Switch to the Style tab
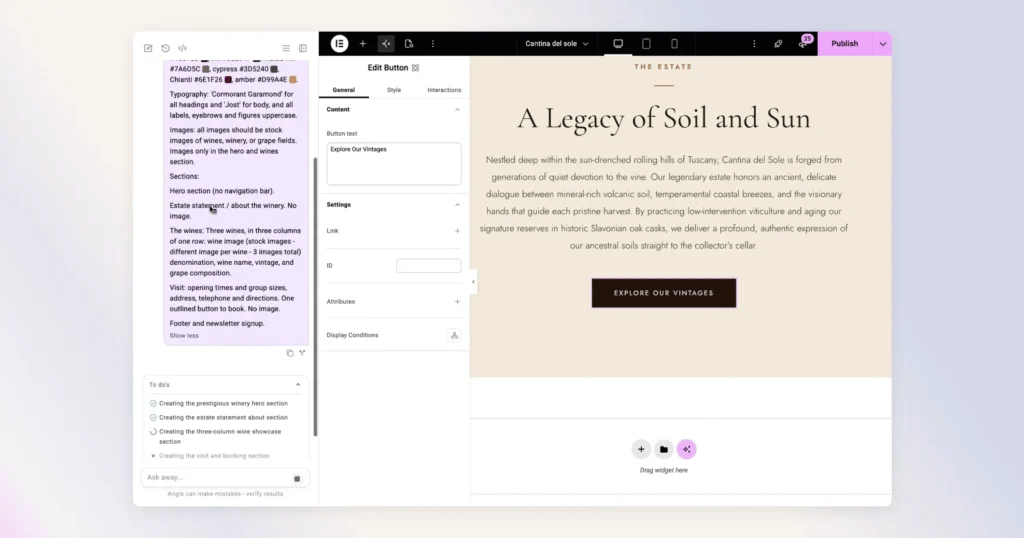Screen dimensions: 1024x538 pyautogui.click(x=394, y=90)
